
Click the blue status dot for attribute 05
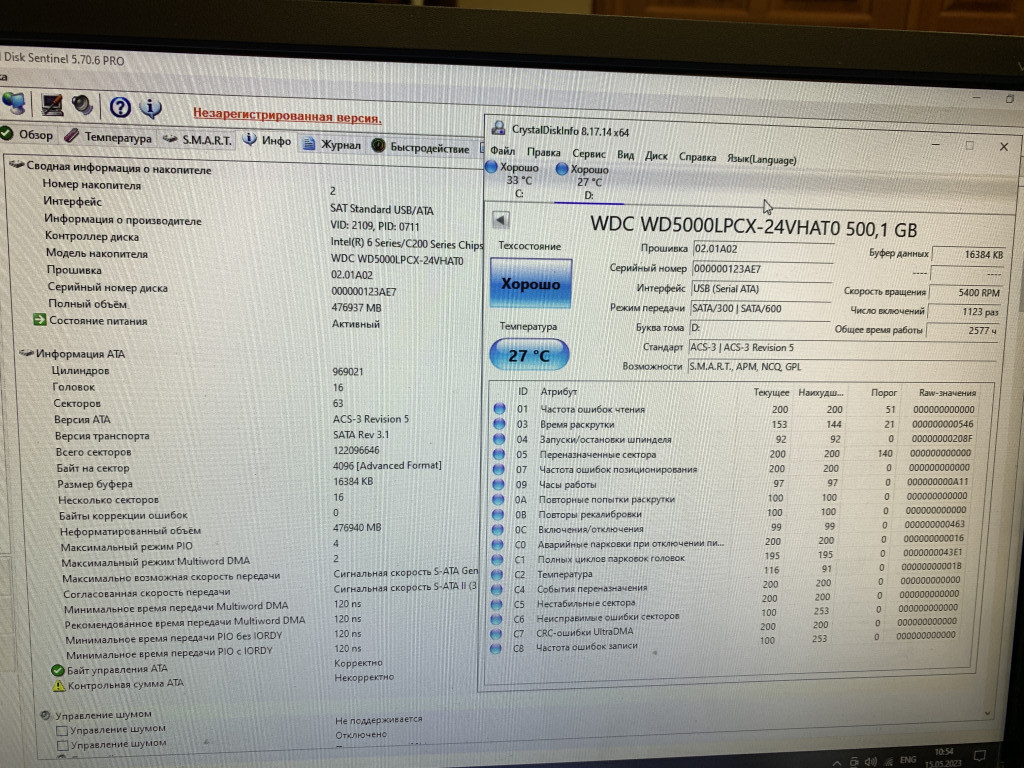[499, 454]
